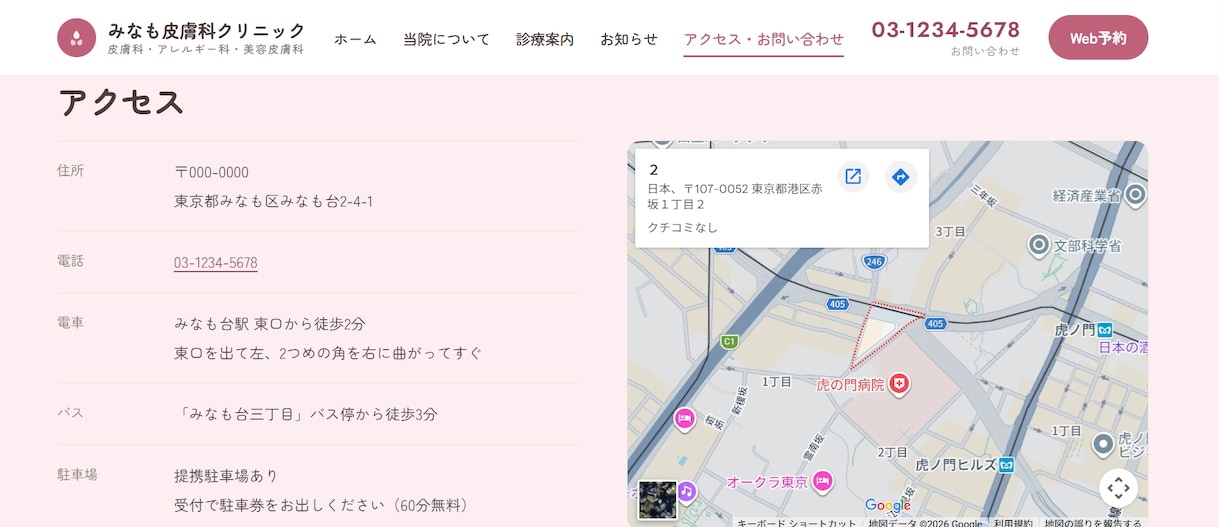Click the Google logo on map

point(888,506)
